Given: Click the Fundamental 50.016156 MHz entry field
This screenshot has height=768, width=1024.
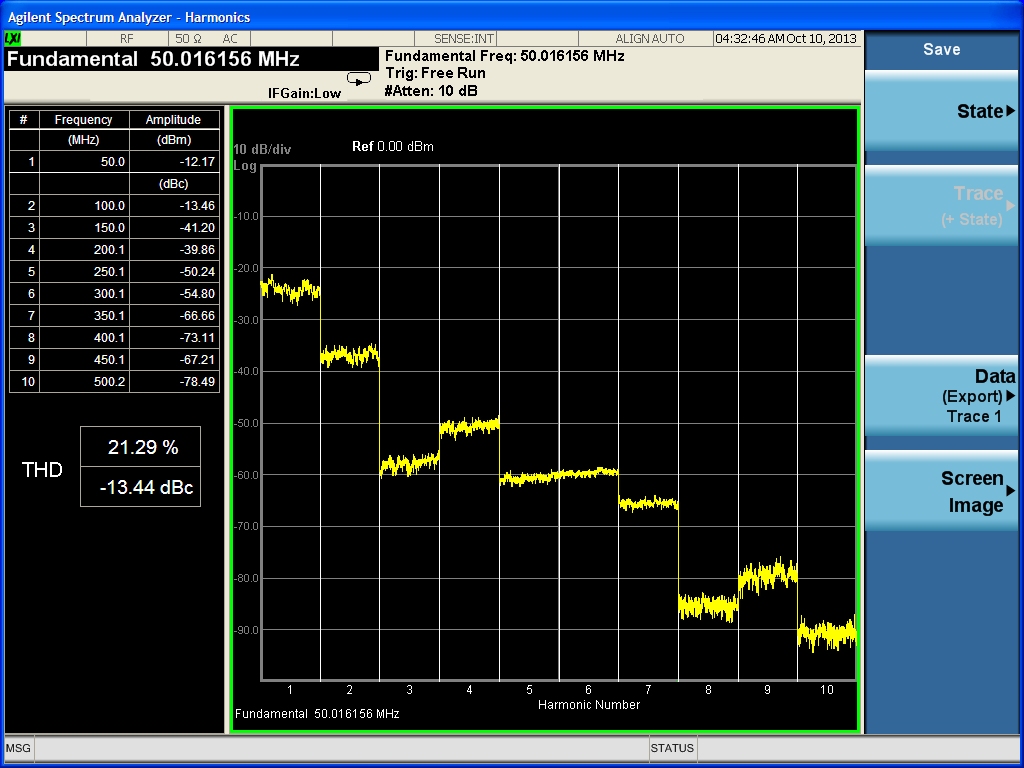Looking at the screenshot, I should [x=191, y=59].
